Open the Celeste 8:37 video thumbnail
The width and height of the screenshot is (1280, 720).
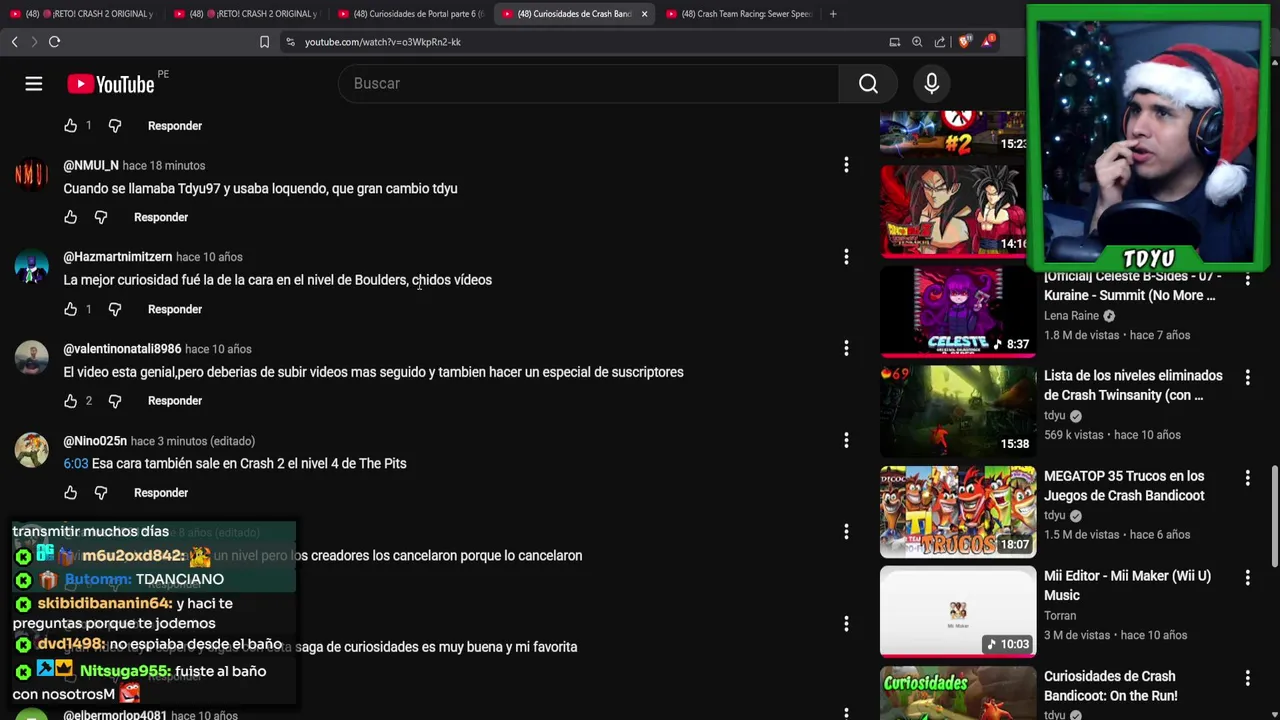[958, 312]
